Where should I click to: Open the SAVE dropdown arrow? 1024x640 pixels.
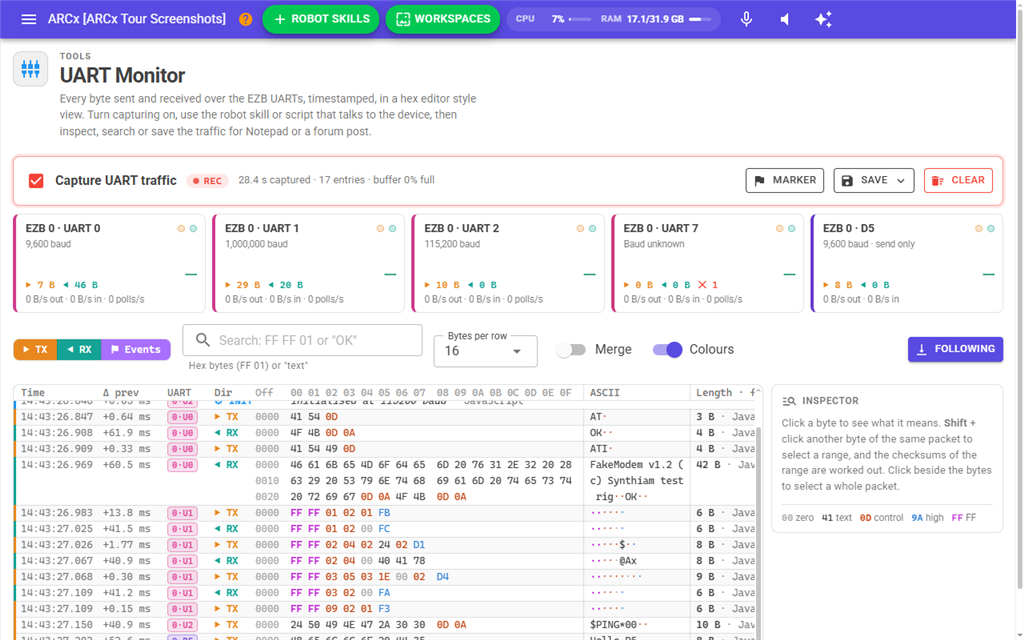point(901,181)
